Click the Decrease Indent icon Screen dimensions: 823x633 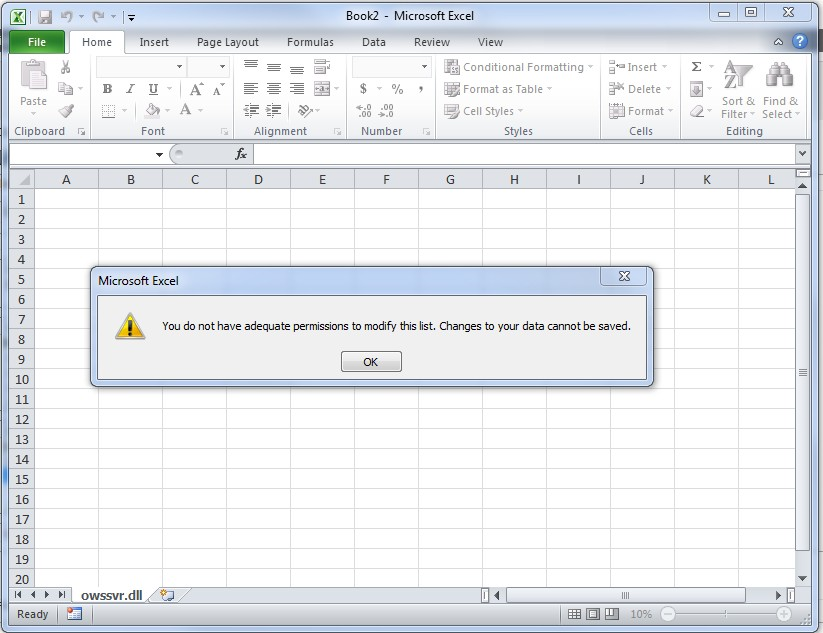(x=251, y=110)
